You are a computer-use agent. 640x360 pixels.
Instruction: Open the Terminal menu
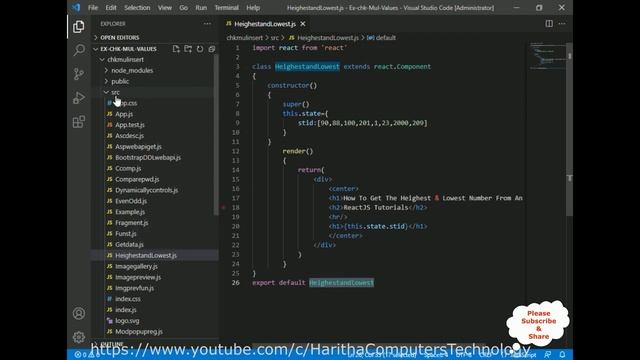pyautogui.click(x=227, y=8)
